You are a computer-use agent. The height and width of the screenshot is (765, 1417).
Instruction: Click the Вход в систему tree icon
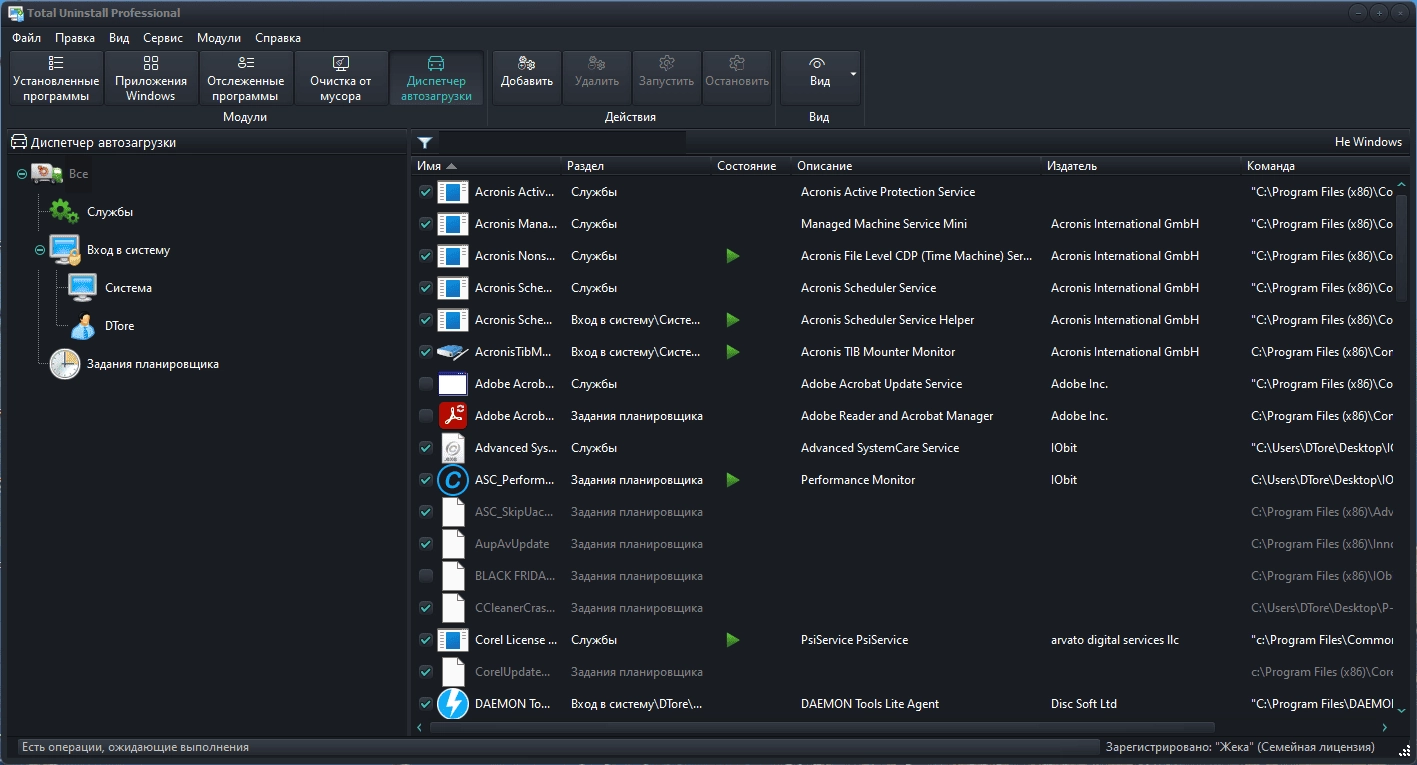tap(64, 250)
